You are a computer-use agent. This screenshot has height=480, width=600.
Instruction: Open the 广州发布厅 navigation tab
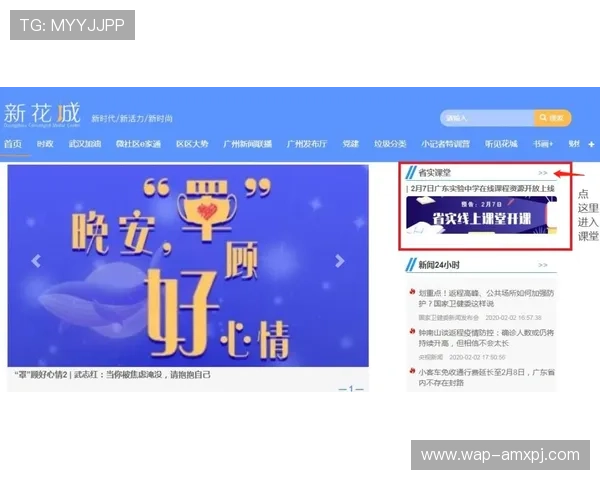pos(307,144)
